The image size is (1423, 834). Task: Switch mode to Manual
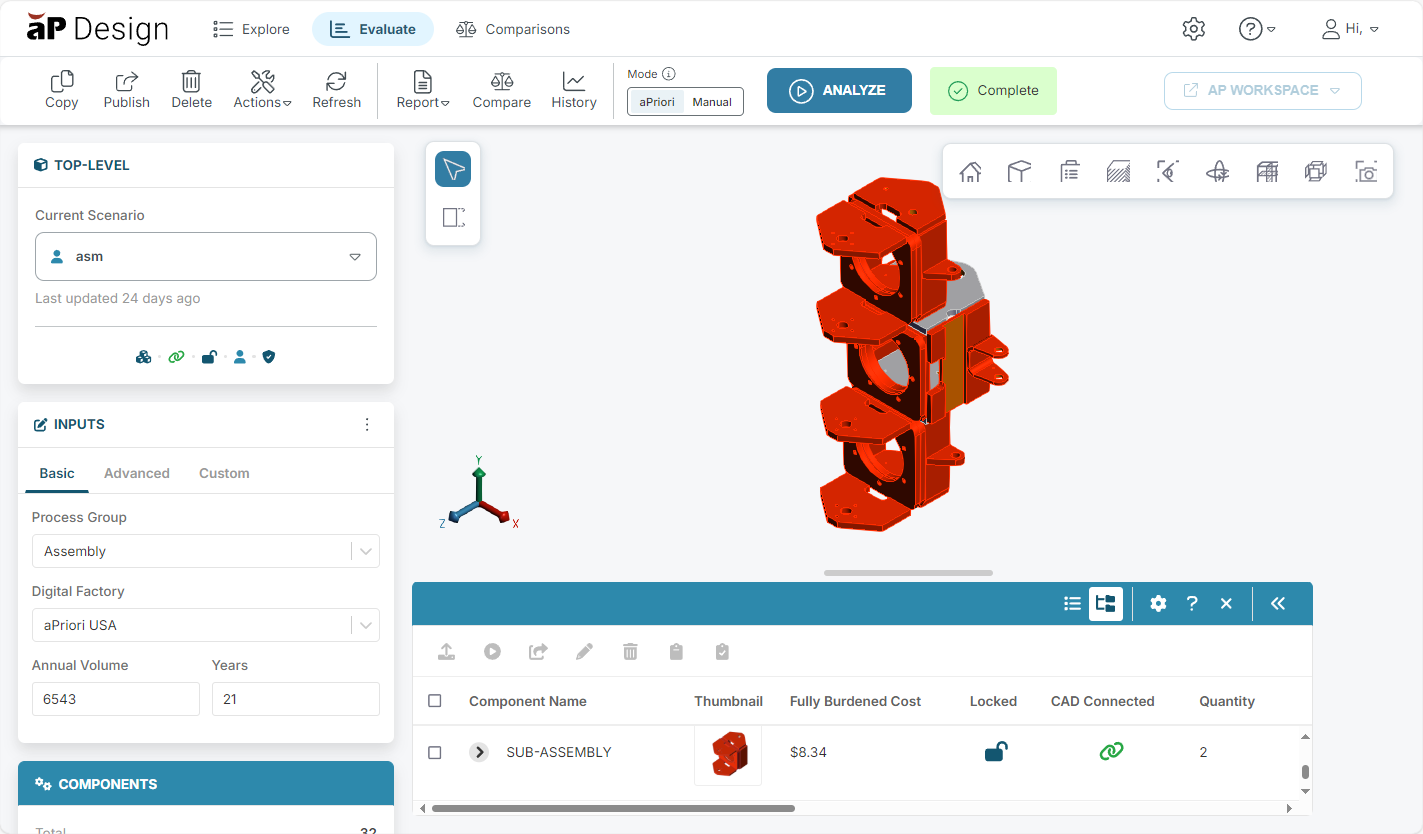(712, 102)
